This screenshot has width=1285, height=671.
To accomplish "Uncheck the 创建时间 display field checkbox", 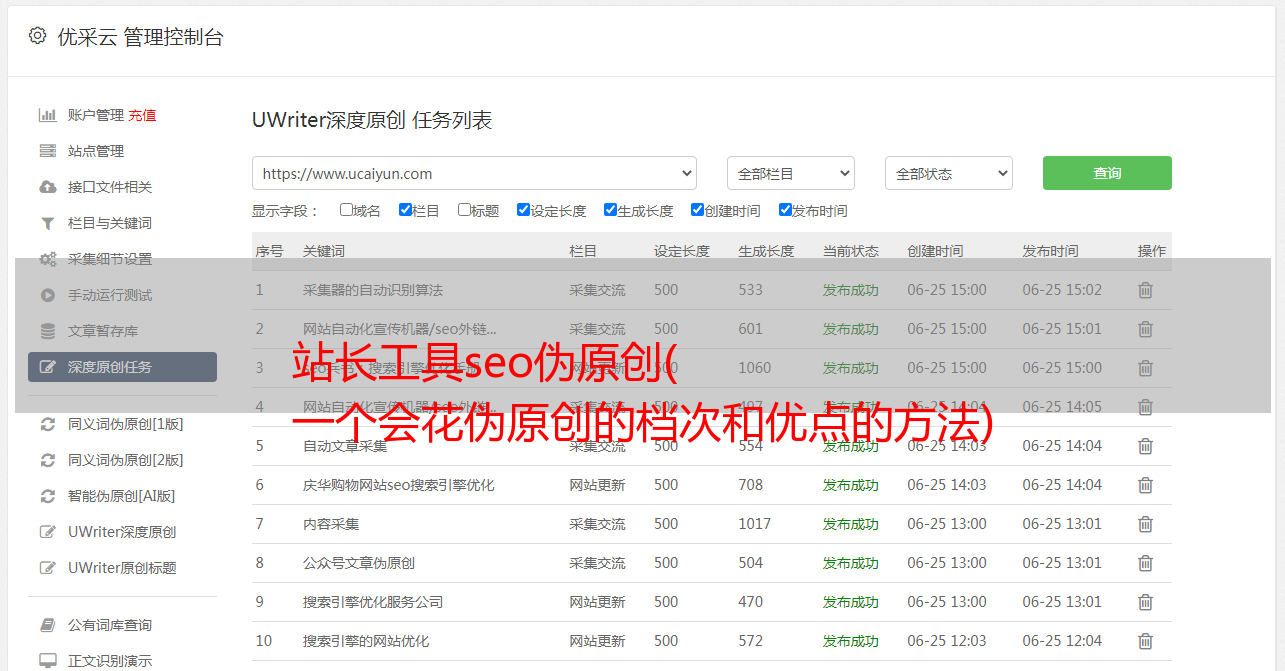I will pos(697,210).
